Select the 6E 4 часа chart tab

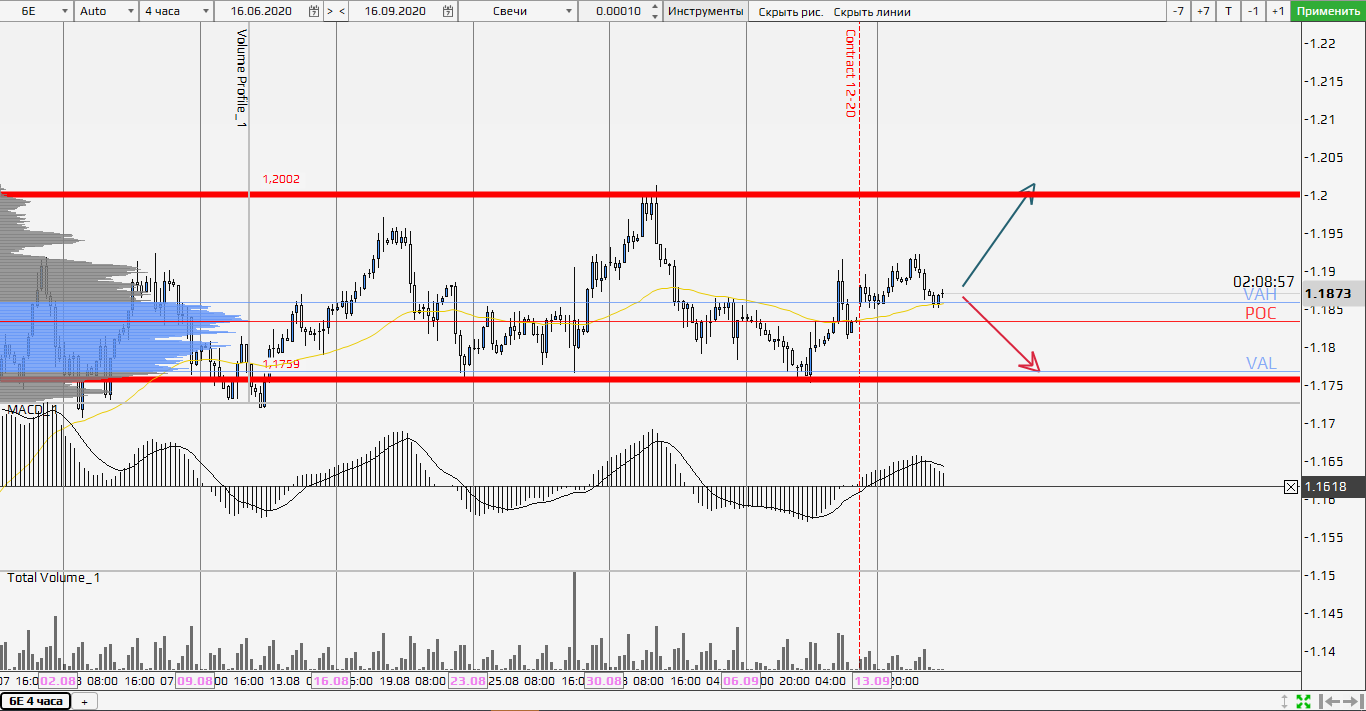coord(36,701)
